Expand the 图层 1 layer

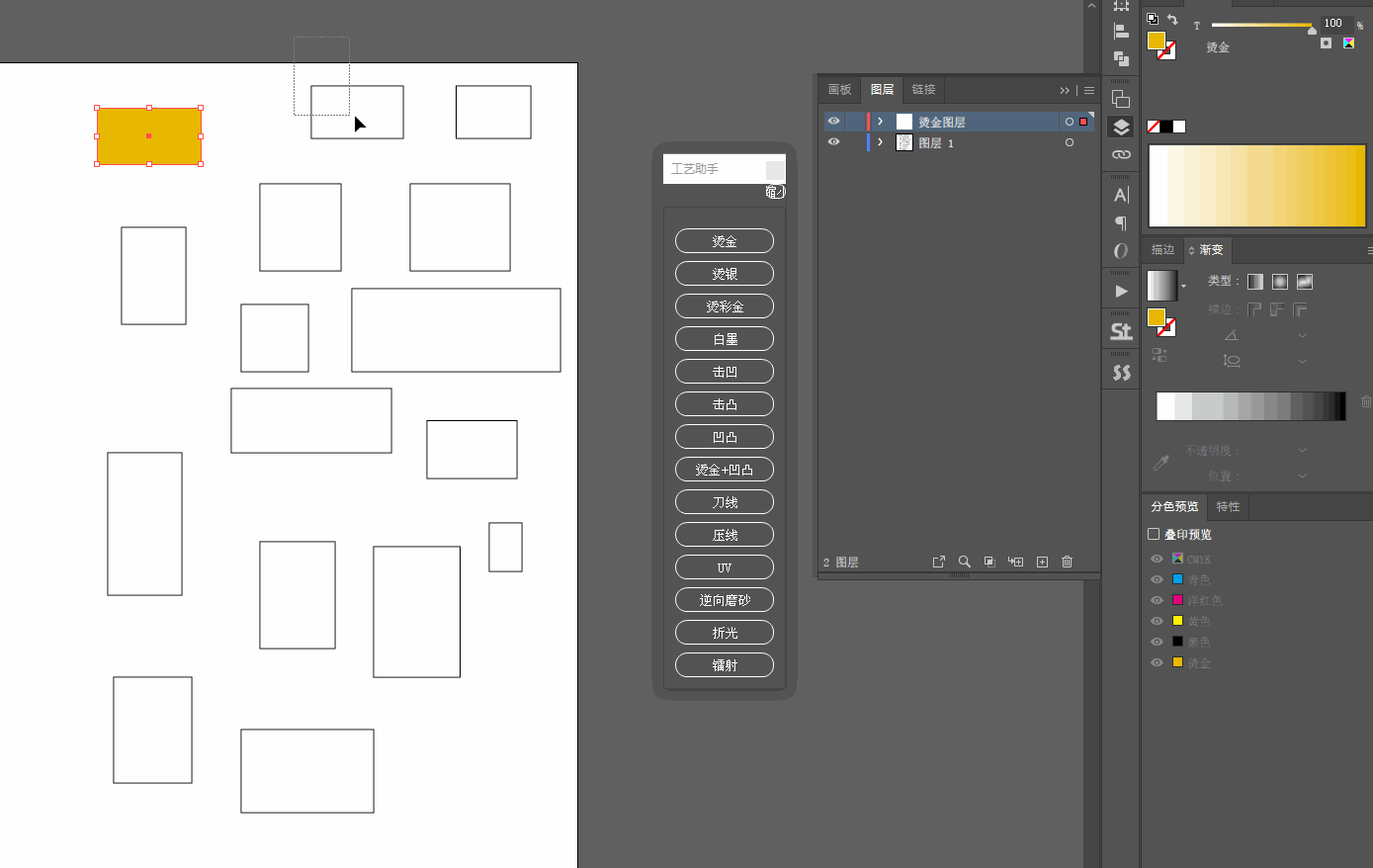coord(880,142)
